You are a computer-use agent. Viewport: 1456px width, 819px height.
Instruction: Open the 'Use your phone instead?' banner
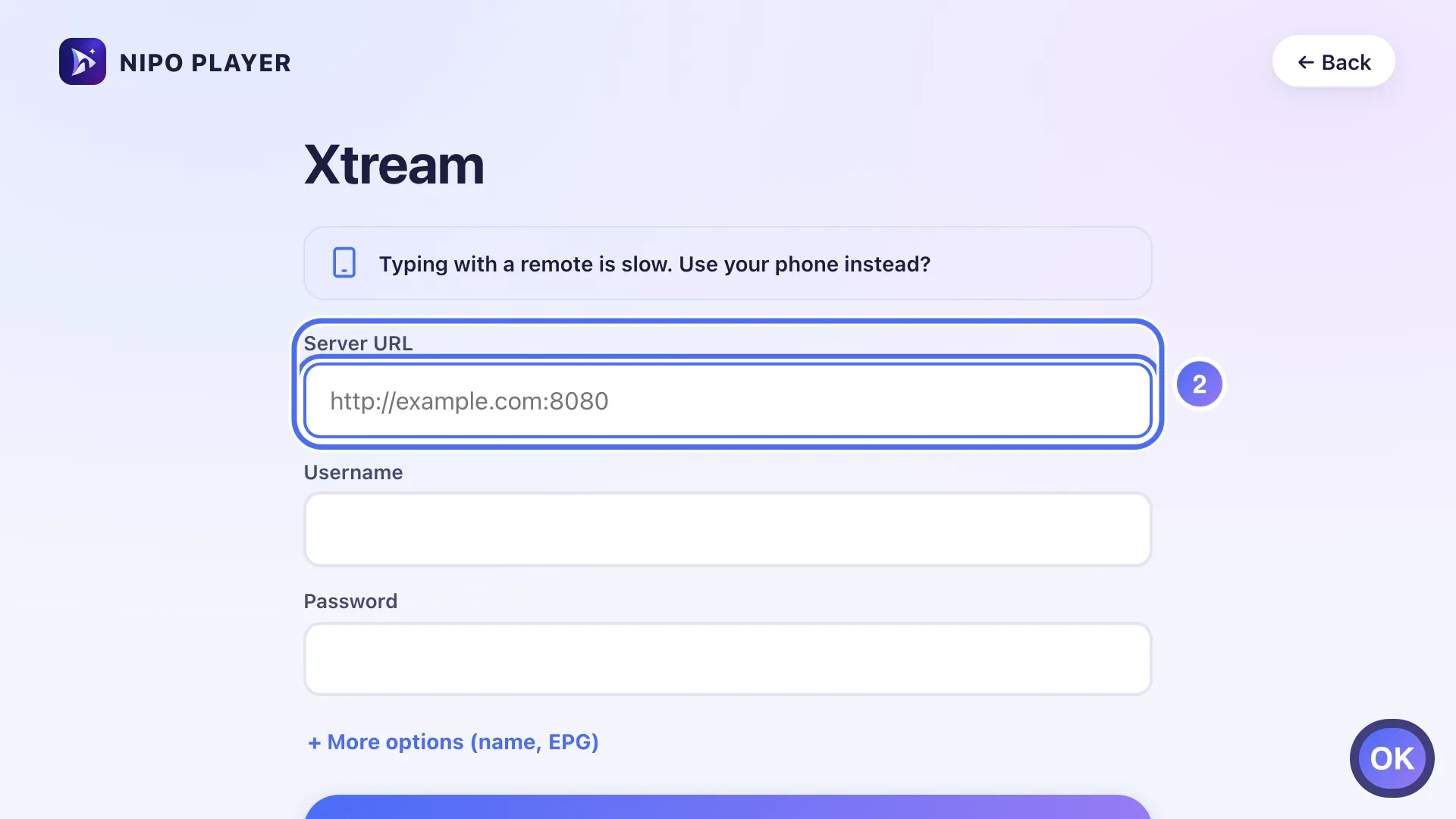(x=727, y=263)
